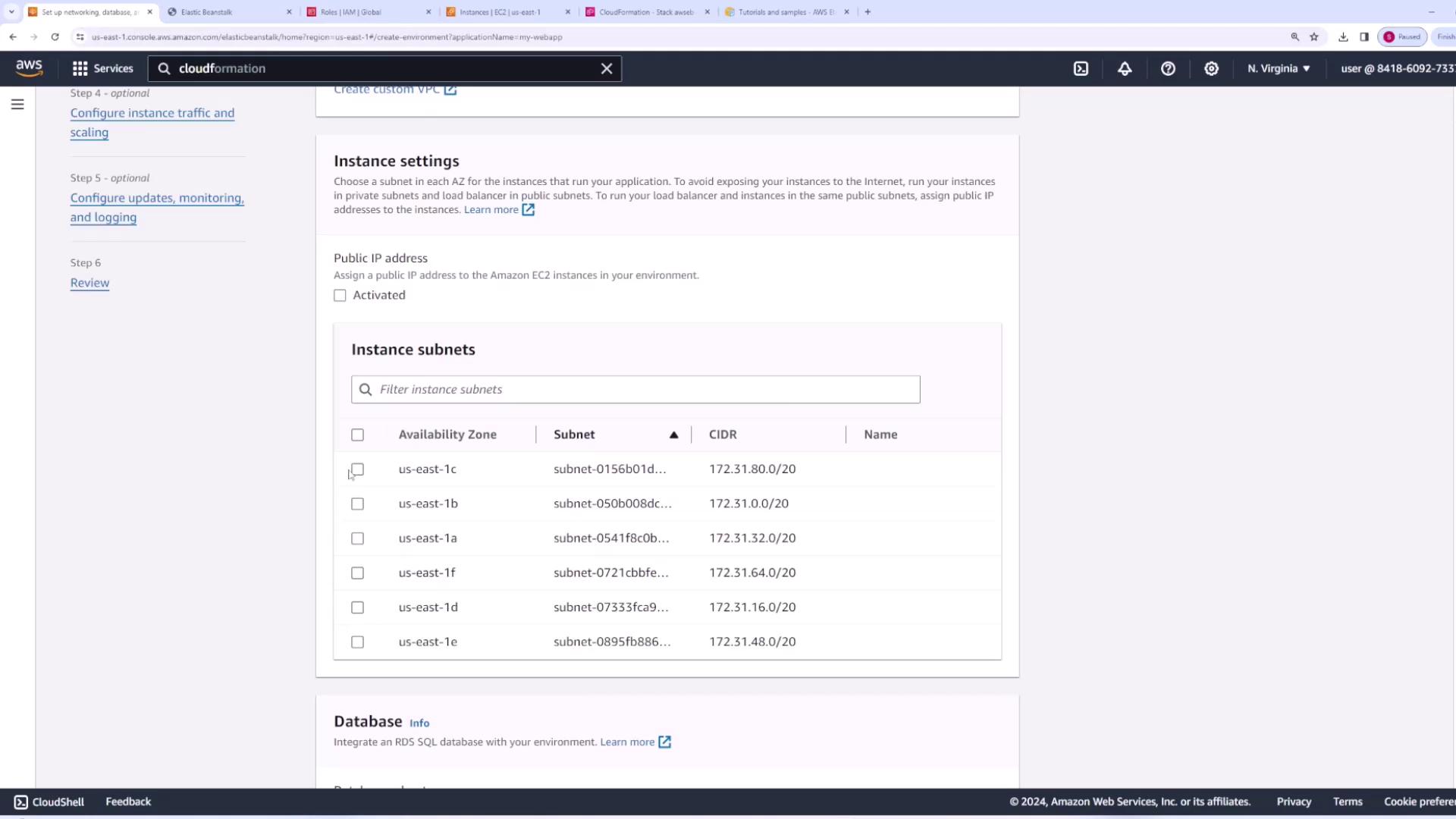1456x819 pixels.
Task: Open CloudShell icon in top navigation bar
Action: [x=1081, y=68]
